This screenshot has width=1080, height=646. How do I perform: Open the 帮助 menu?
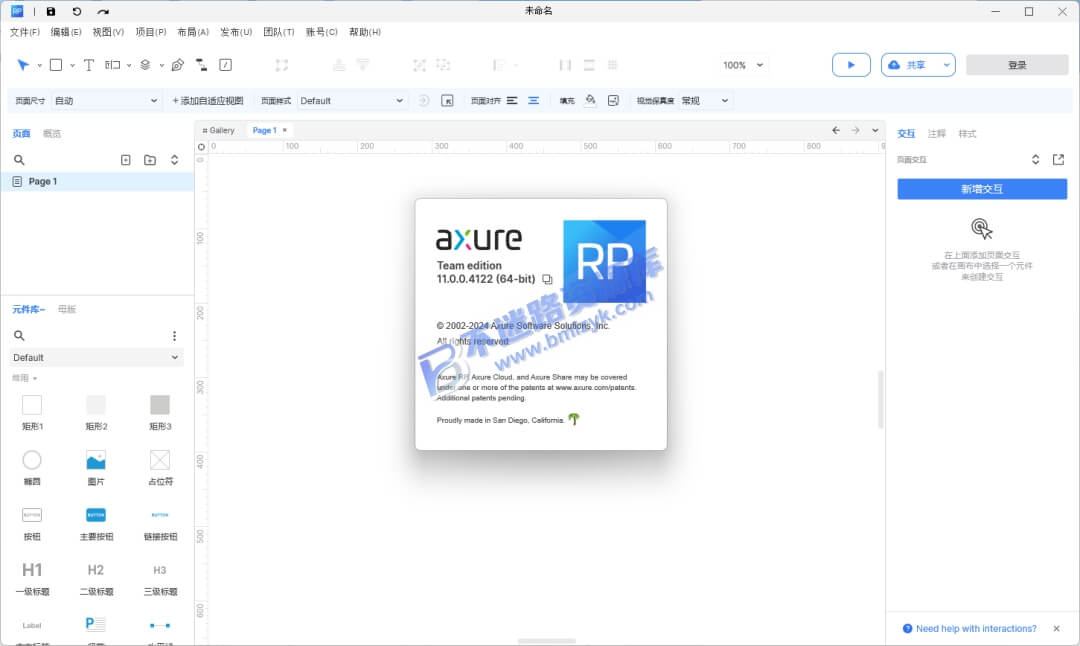[364, 32]
